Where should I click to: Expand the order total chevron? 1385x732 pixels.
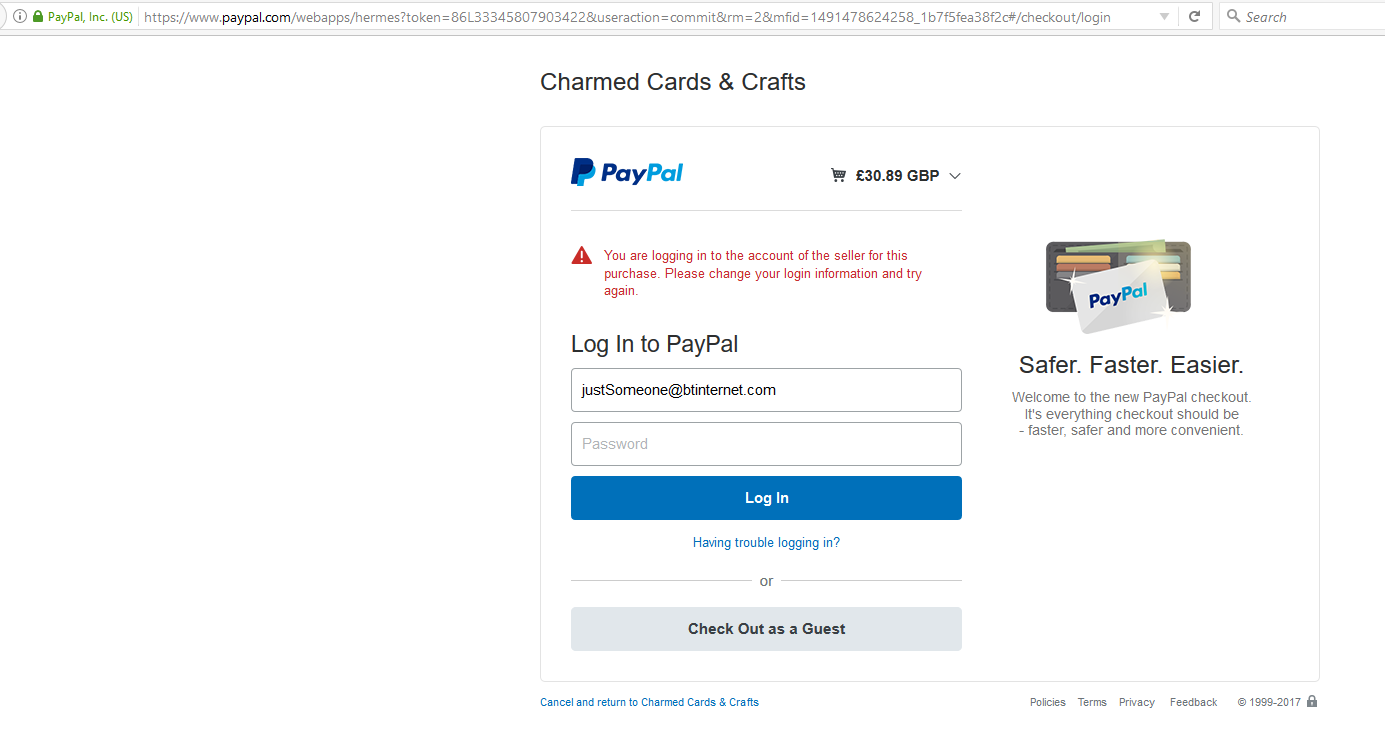(x=955, y=176)
